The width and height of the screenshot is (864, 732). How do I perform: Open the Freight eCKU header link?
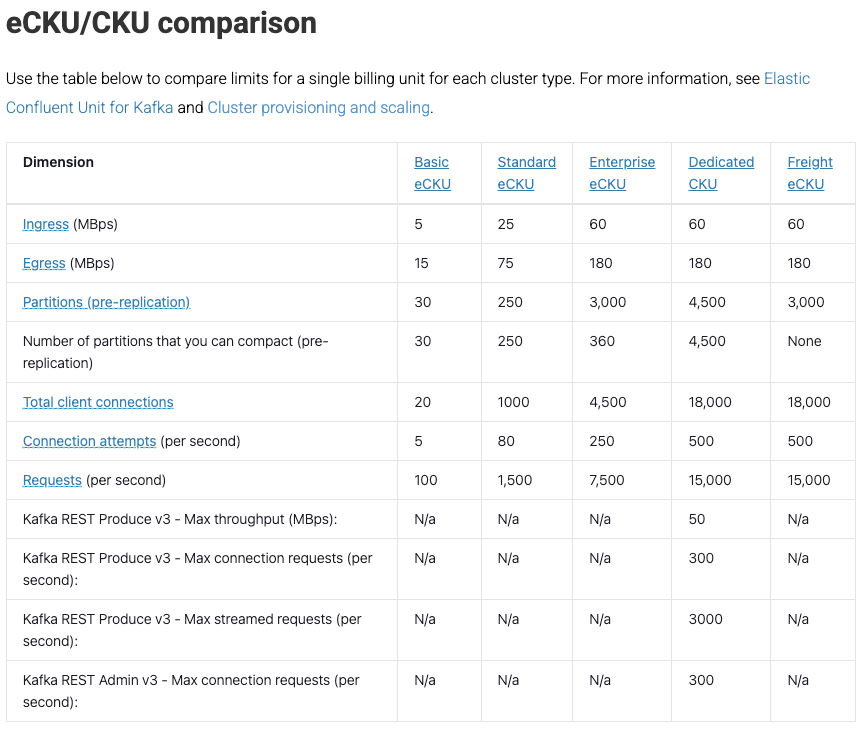(x=810, y=173)
